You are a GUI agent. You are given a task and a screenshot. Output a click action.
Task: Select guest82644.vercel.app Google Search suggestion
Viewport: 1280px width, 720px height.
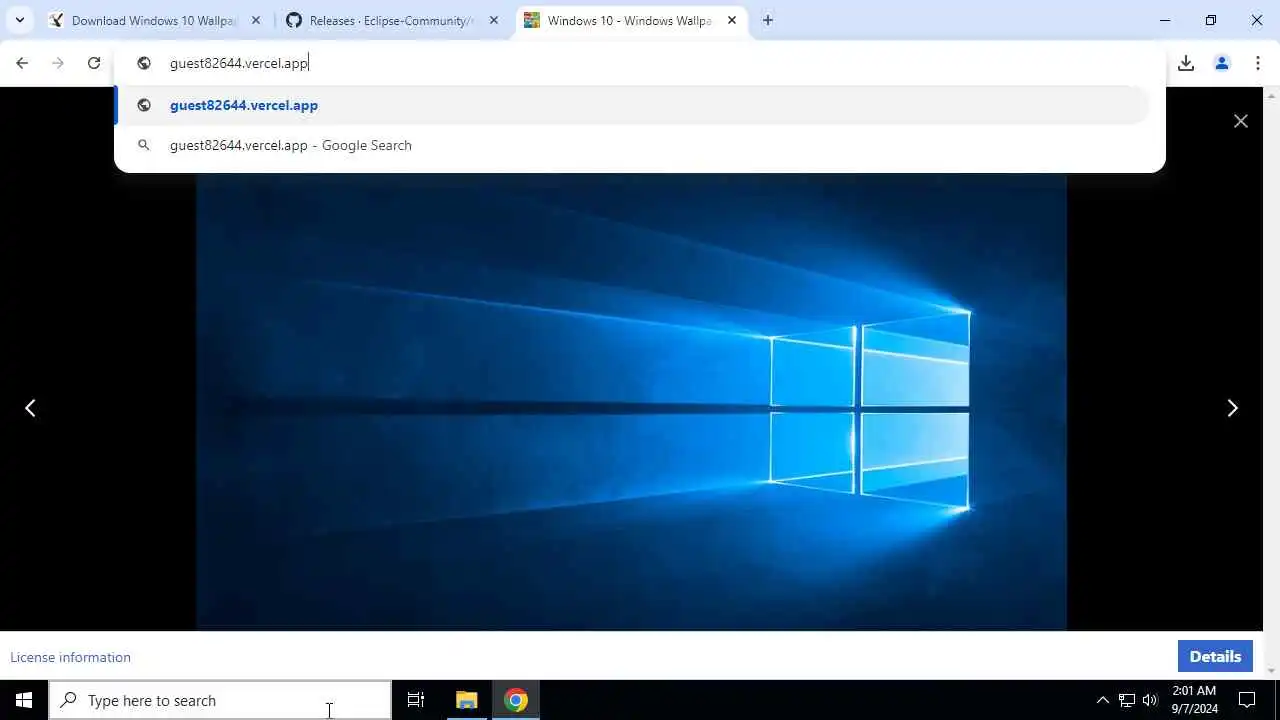(632, 145)
